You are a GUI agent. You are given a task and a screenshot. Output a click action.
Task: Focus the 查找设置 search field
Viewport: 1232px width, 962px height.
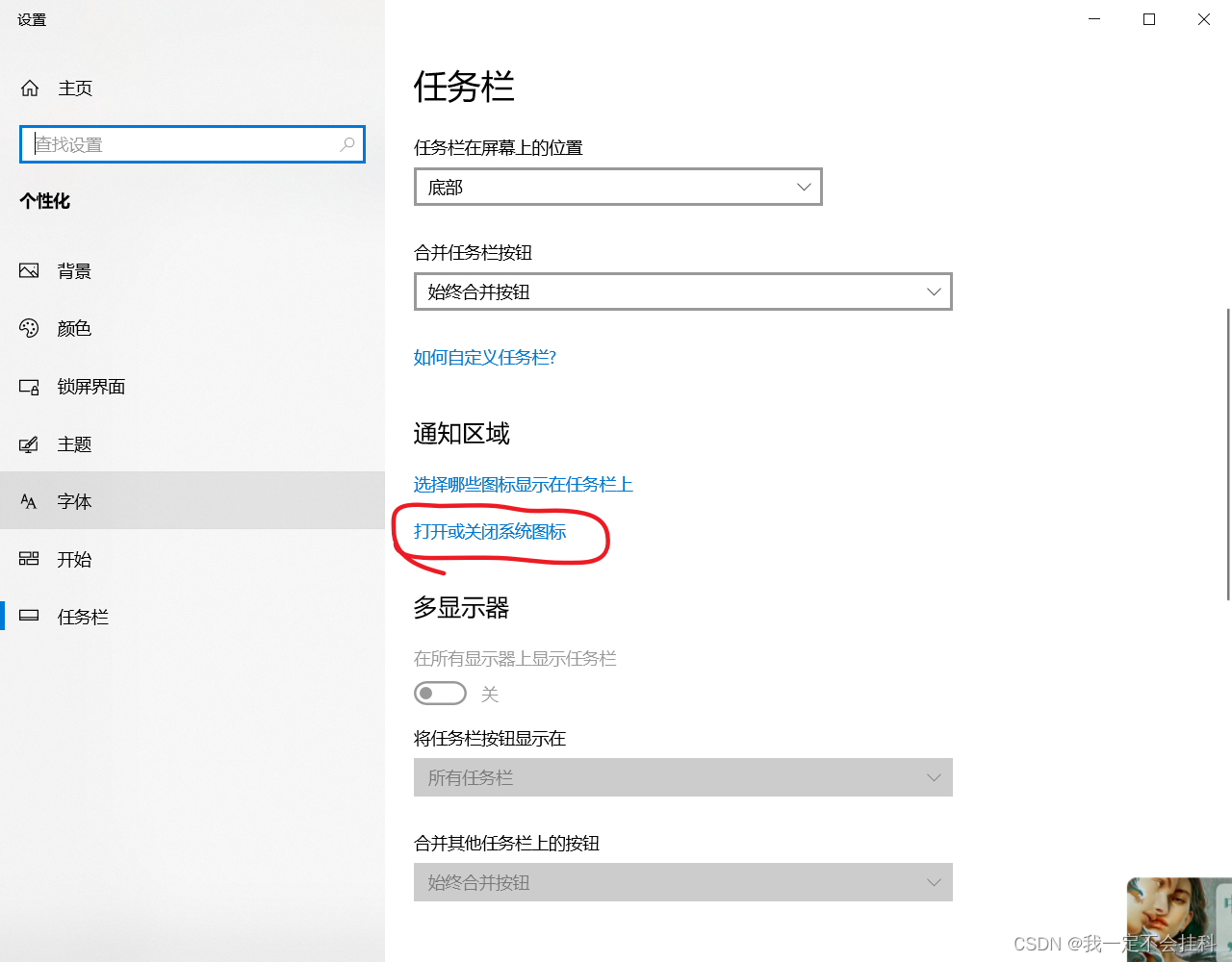point(192,144)
